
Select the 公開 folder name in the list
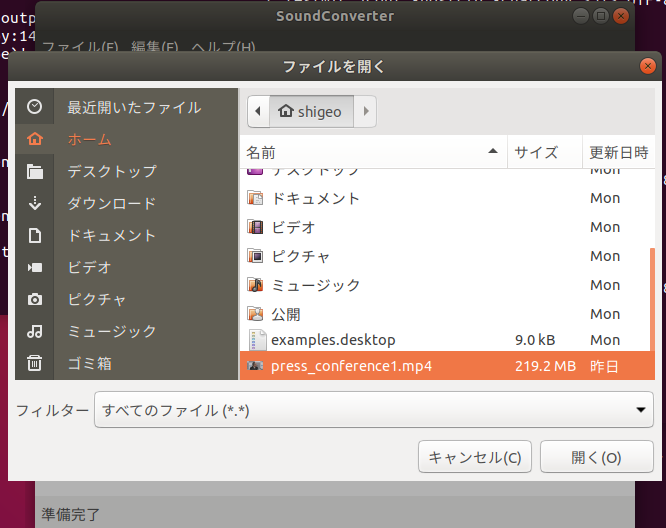click(x=286, y=314)
